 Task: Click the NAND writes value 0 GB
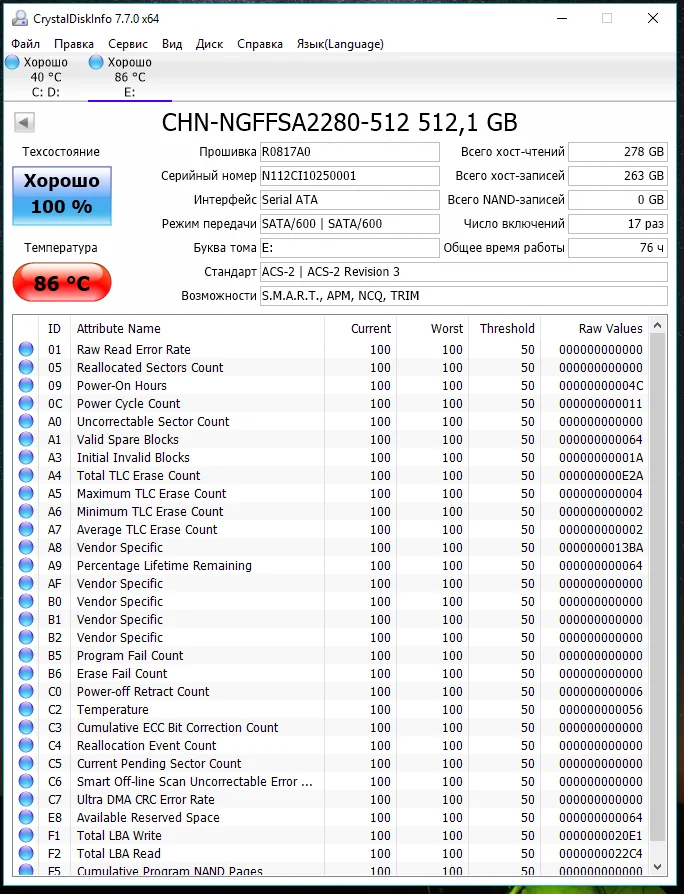point(618,200)
